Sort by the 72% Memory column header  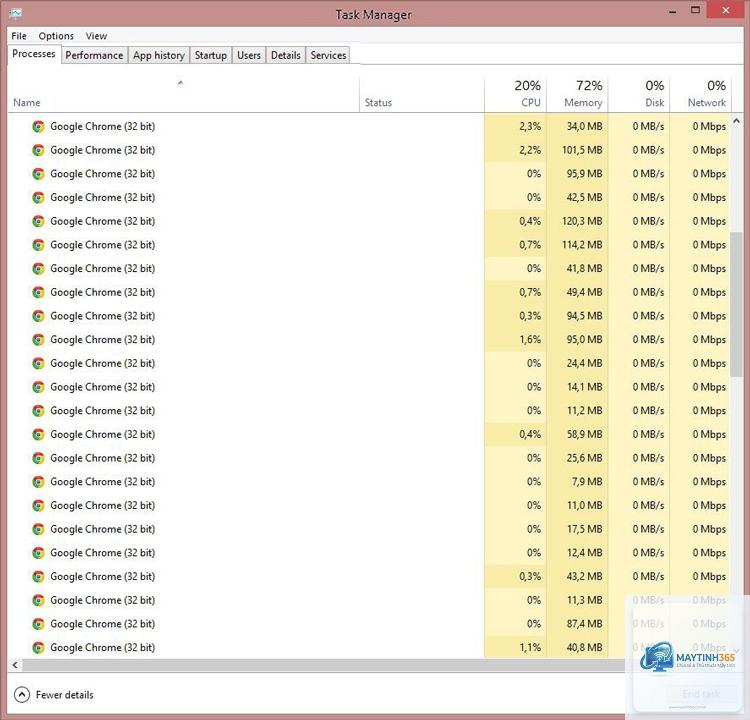point(577,95)
